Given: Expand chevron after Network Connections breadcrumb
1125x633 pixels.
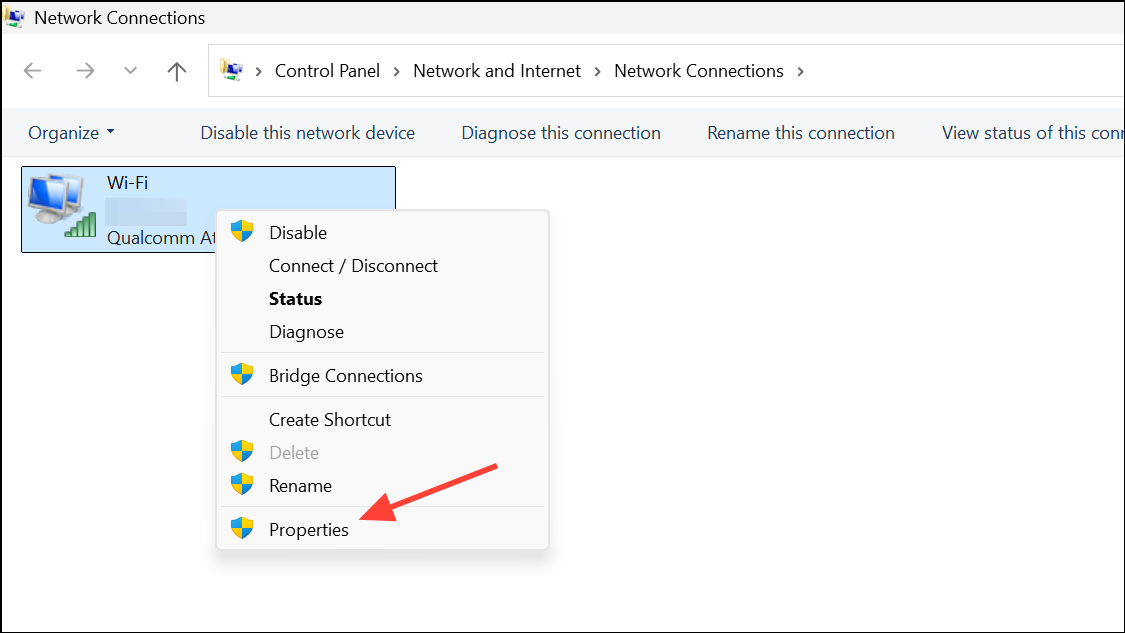Looking at the screenshot, I should coord(799,71).
